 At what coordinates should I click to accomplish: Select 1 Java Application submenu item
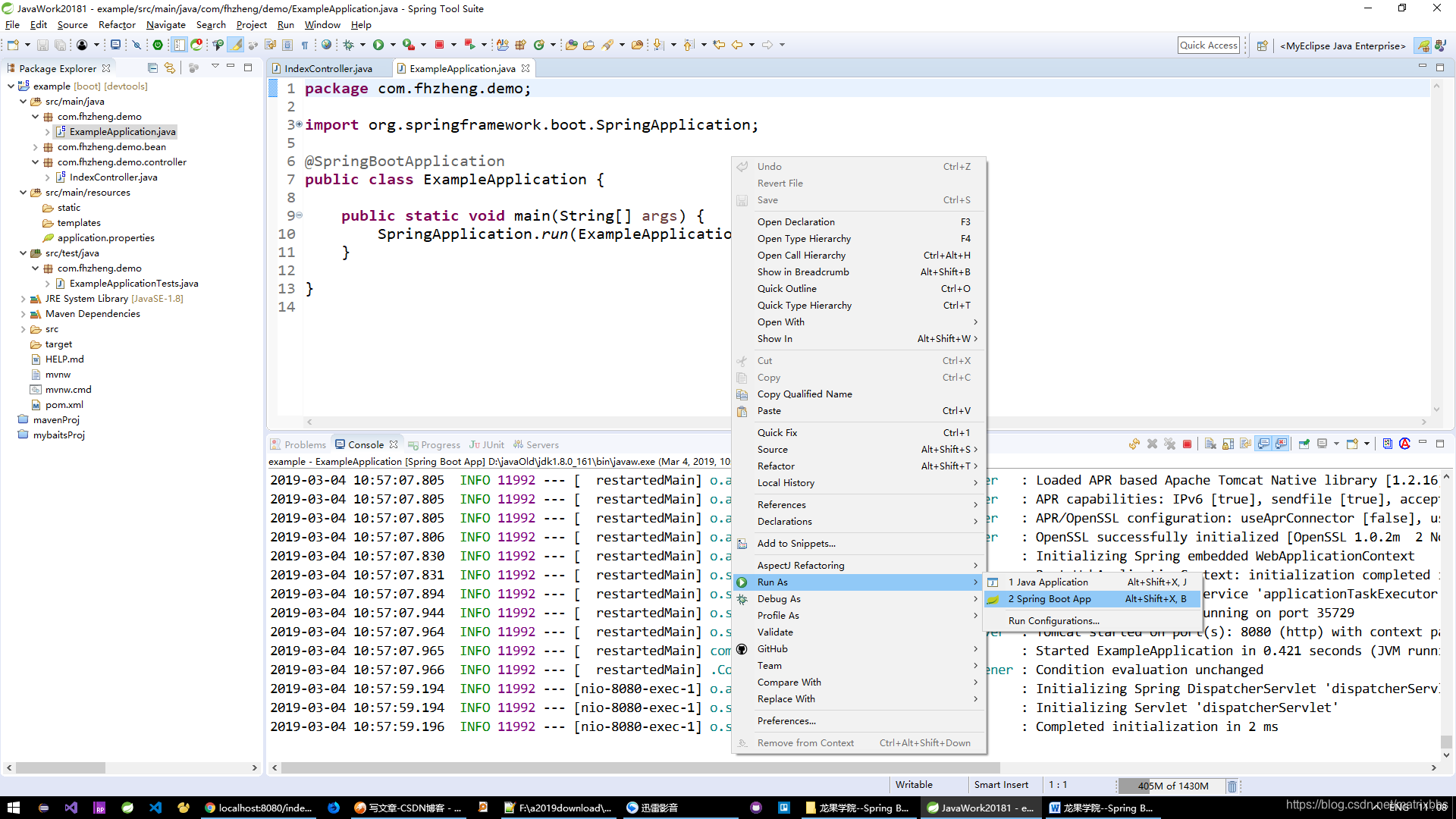click(1093, 582)
